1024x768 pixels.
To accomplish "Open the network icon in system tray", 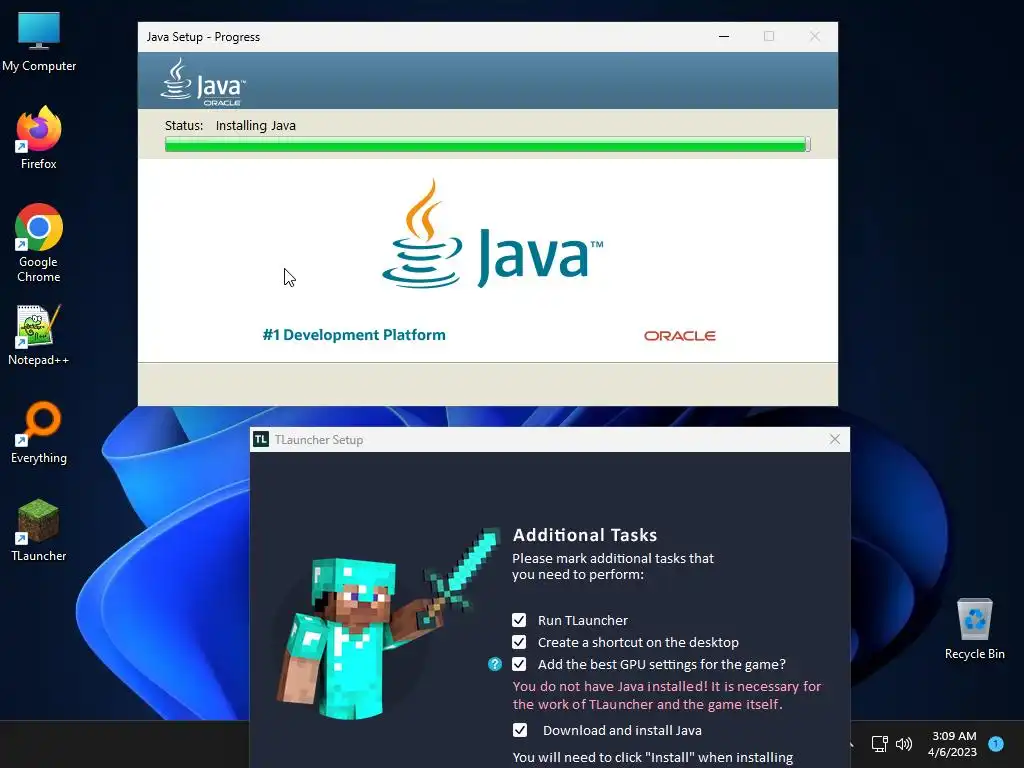I will (880, 743).
